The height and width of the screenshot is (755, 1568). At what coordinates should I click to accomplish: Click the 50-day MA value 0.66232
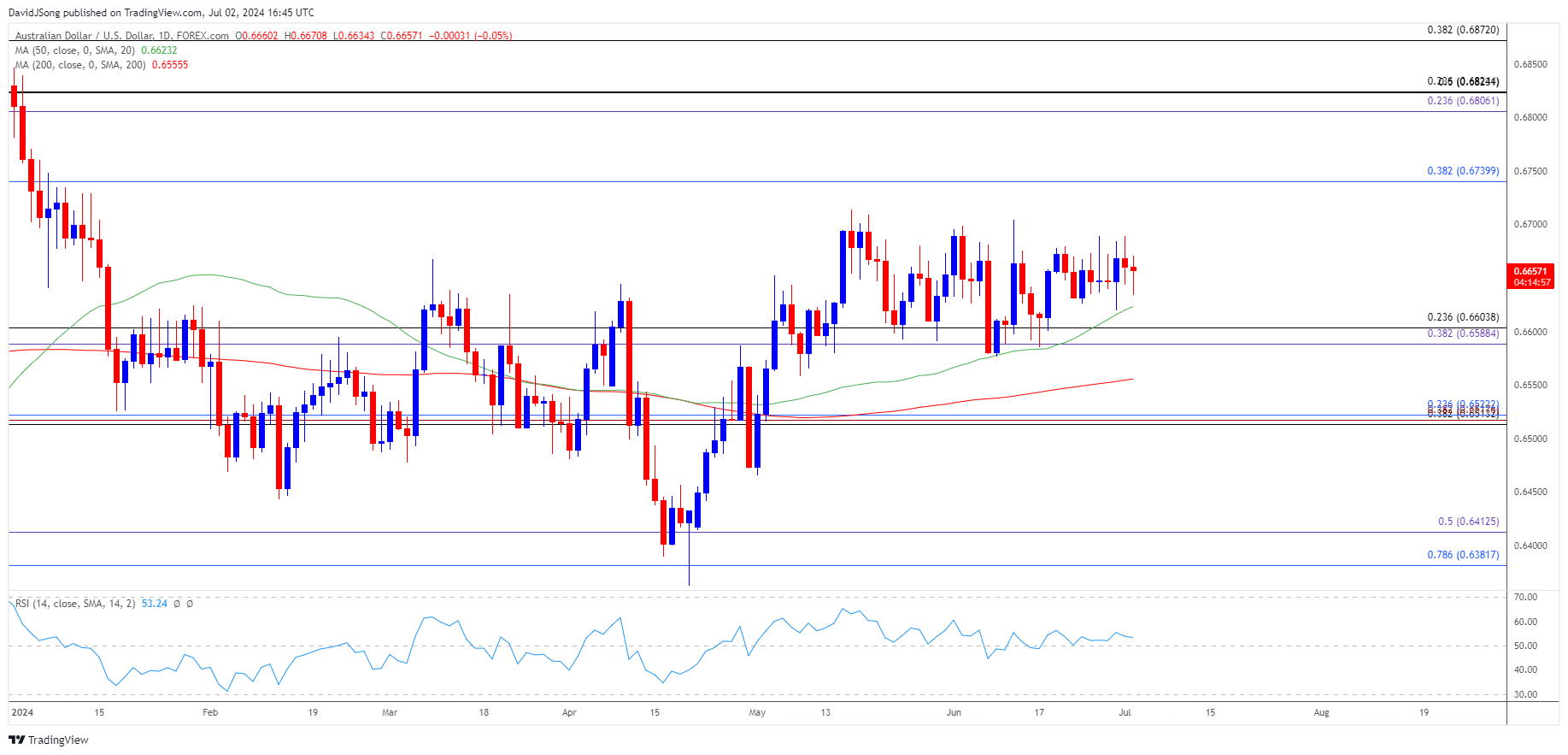coord(159,50)
